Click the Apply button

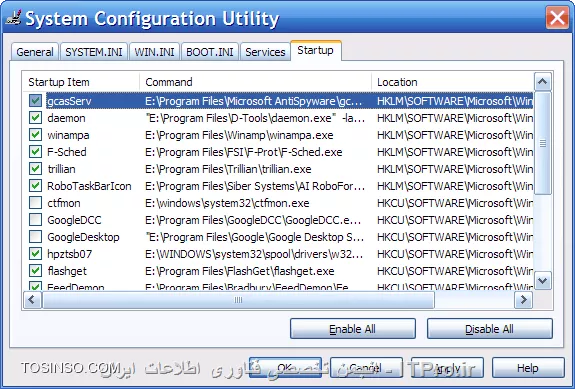tap(447, 368)
